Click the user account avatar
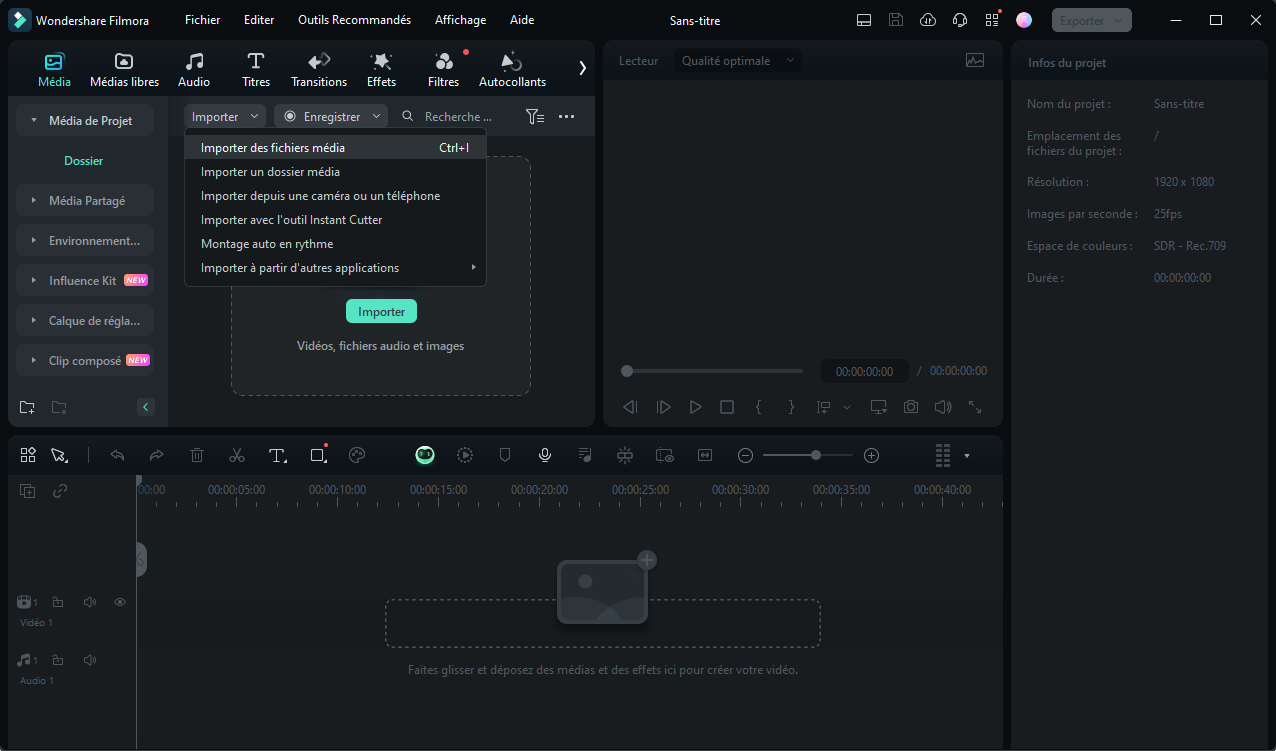The height and width of the screenshot is (751, 1276). pos(1024,20)
